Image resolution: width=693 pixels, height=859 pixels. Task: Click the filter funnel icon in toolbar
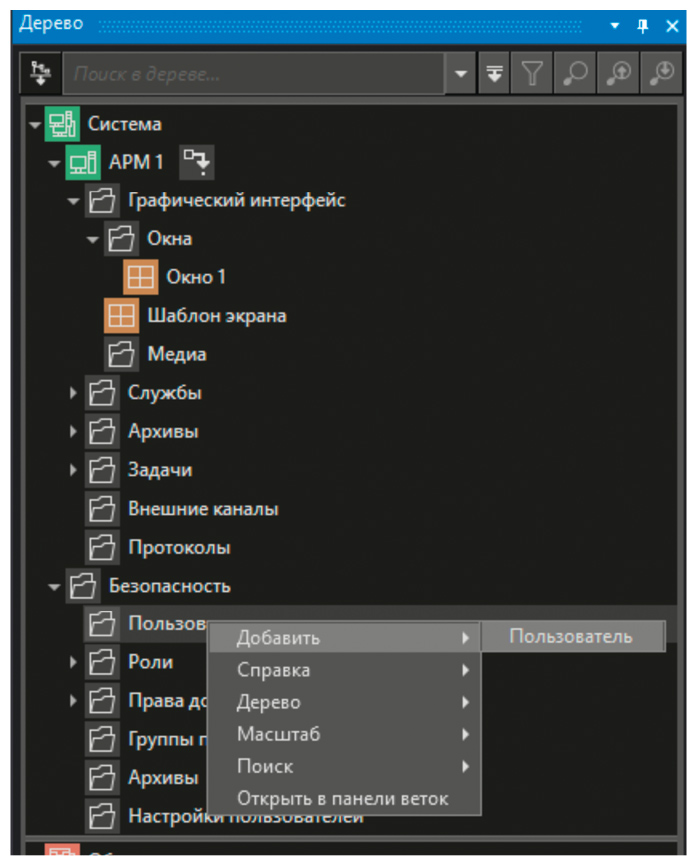(533, 74)
